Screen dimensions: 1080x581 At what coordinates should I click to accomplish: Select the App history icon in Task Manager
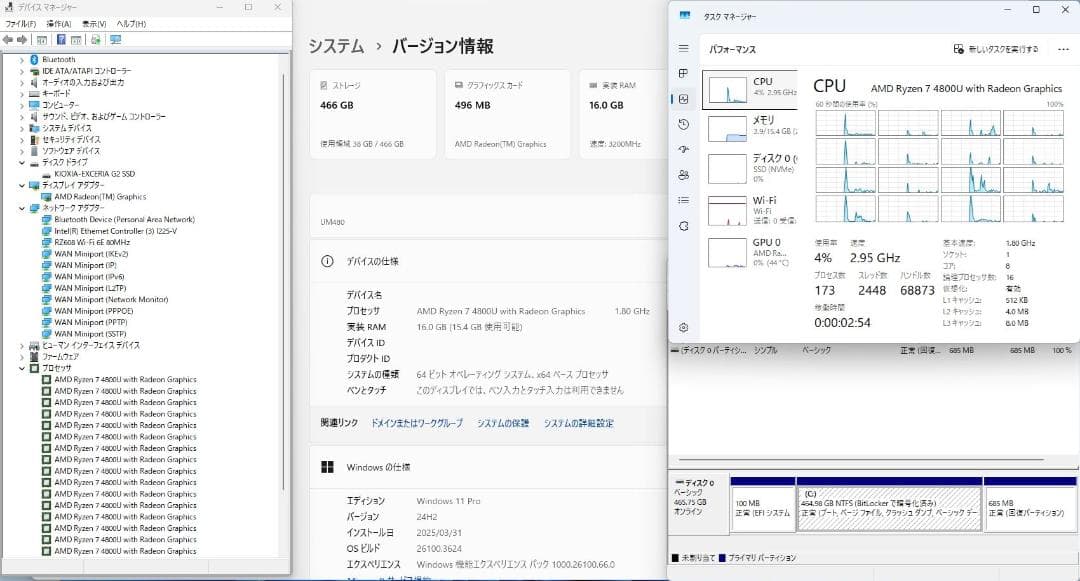(x=683, y=124)
